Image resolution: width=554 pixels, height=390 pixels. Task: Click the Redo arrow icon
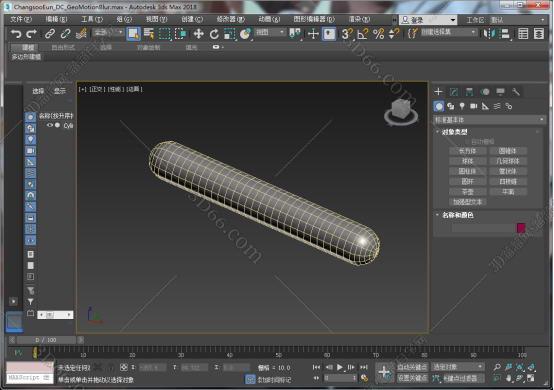31,34
